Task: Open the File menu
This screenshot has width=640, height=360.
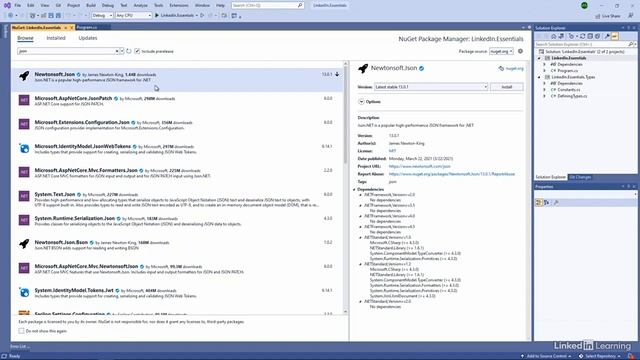Action: [x=18, y=5]
